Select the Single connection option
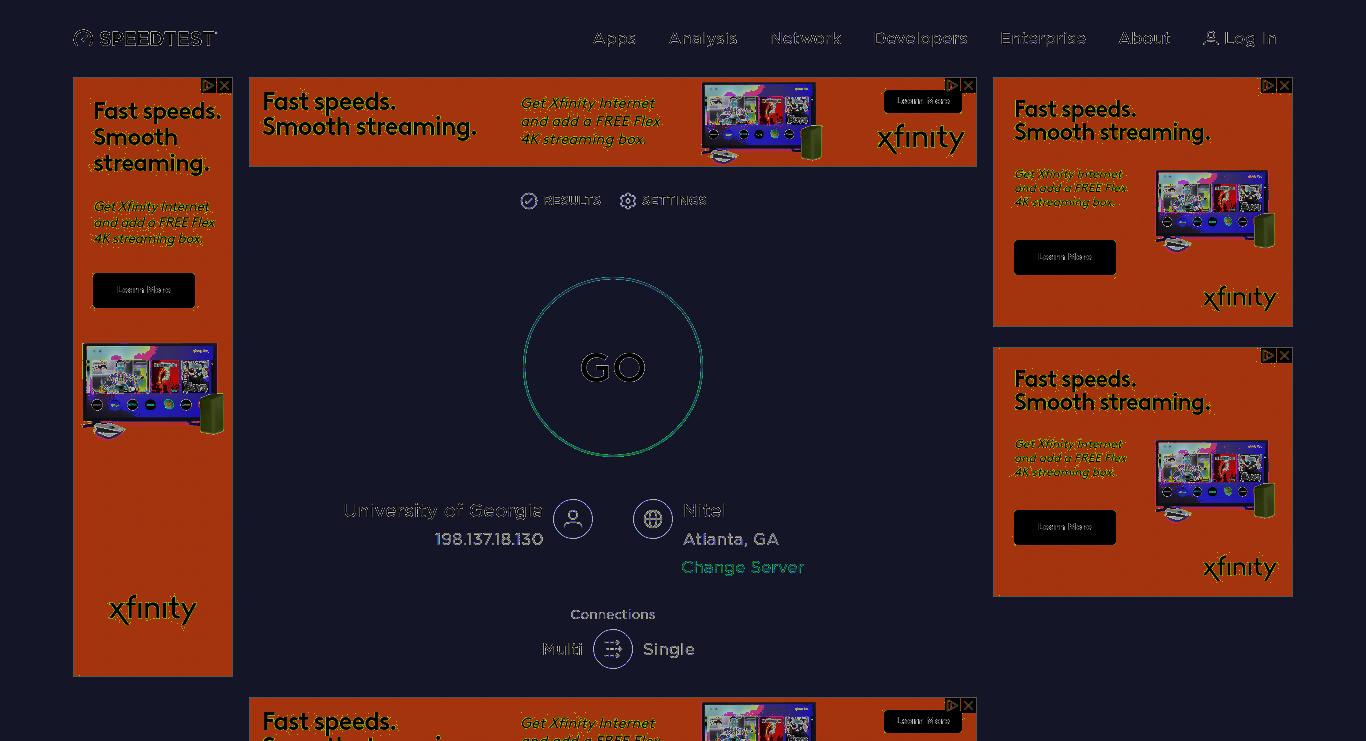Viewport: 1366px width, 741px height. point(669,649)
